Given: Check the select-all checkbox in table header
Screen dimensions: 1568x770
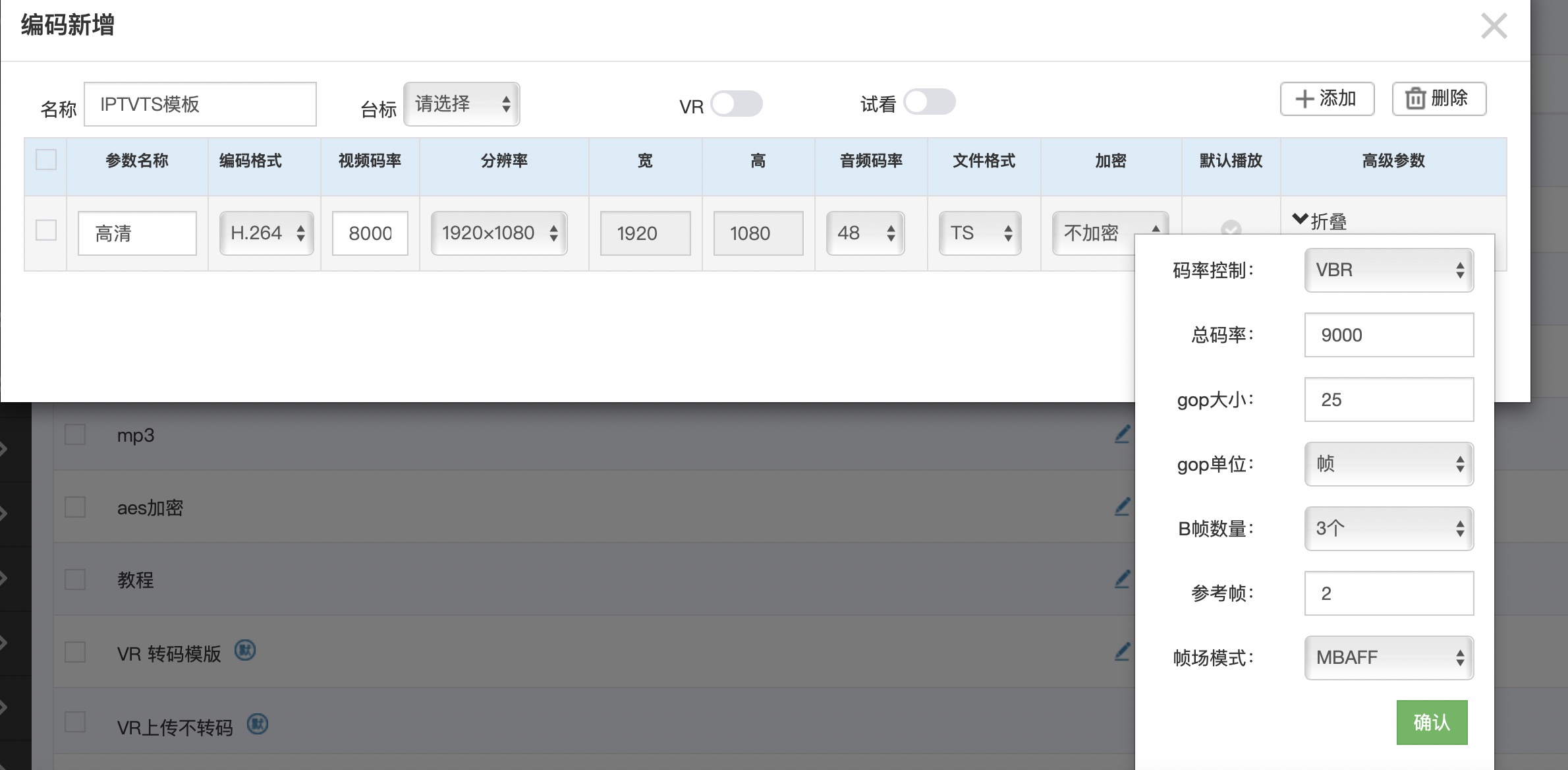Looking at the screenshot, I should point(46,160).
